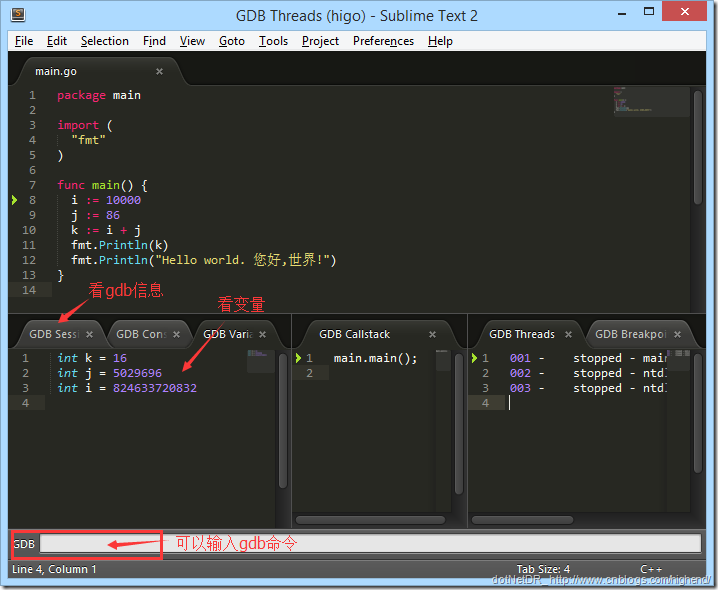Click 'package main' code line

[x=99, y=95]
